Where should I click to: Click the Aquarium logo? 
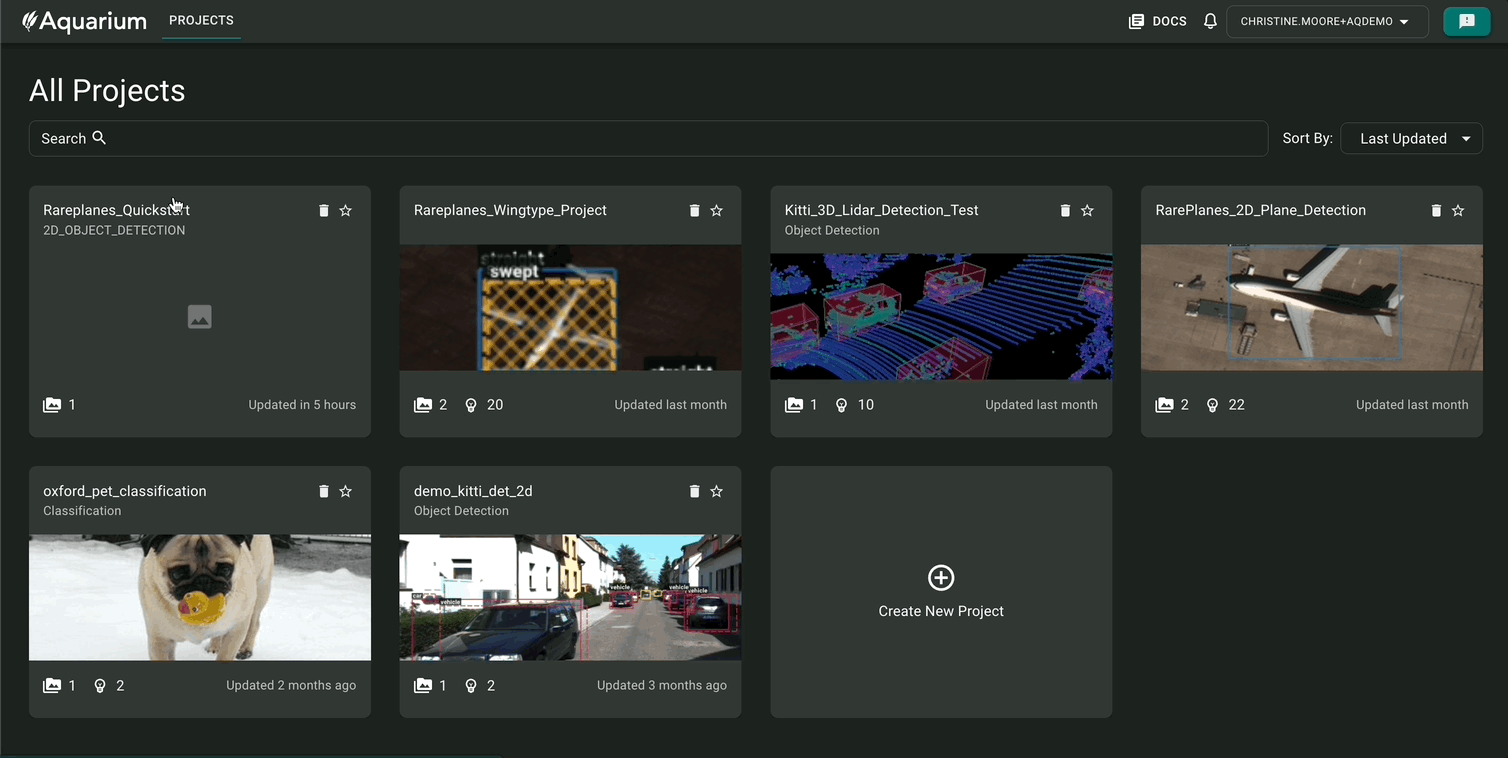coord(84,21)
